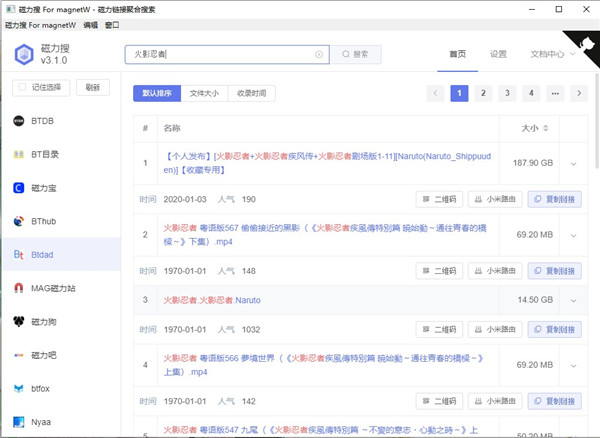
Task: Expand details for the 粤语版566 result
Action: click(573, 366)
